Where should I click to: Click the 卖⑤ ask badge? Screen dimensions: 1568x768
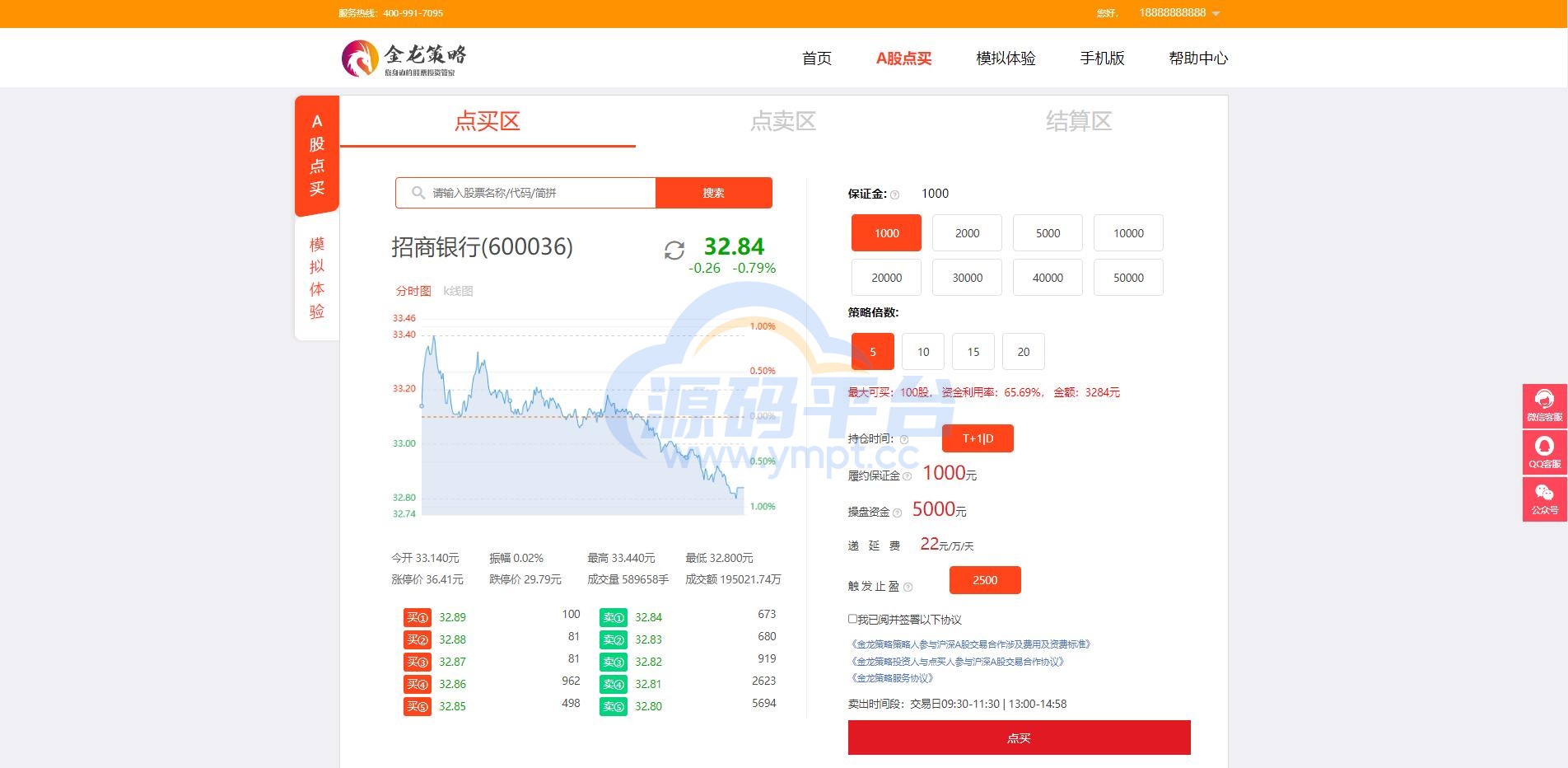[x=614, y=706]
